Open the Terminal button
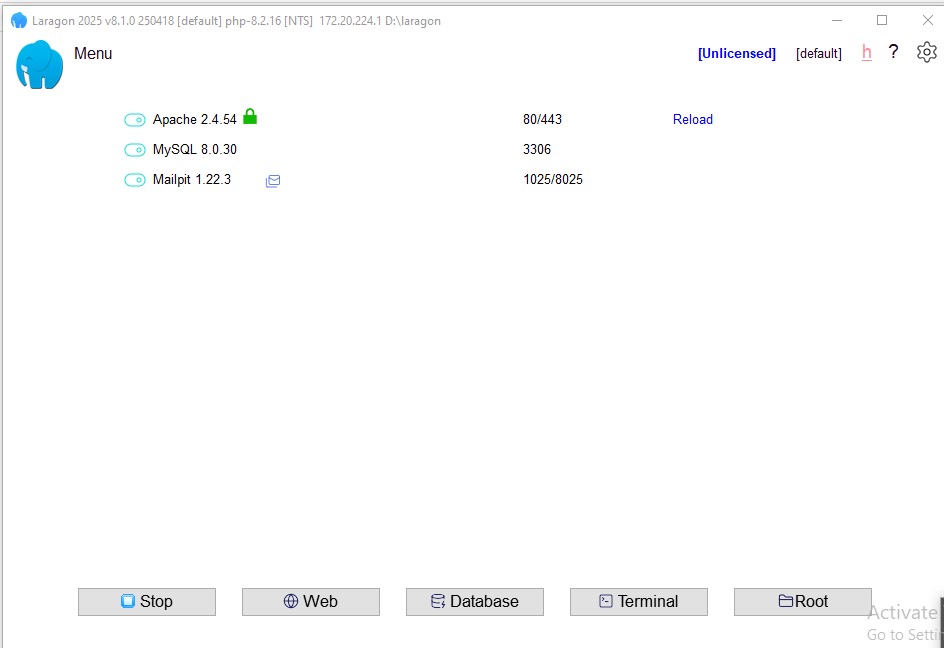Image resolution: width=944 pixels, height=648 pixels. pos(638,601)
